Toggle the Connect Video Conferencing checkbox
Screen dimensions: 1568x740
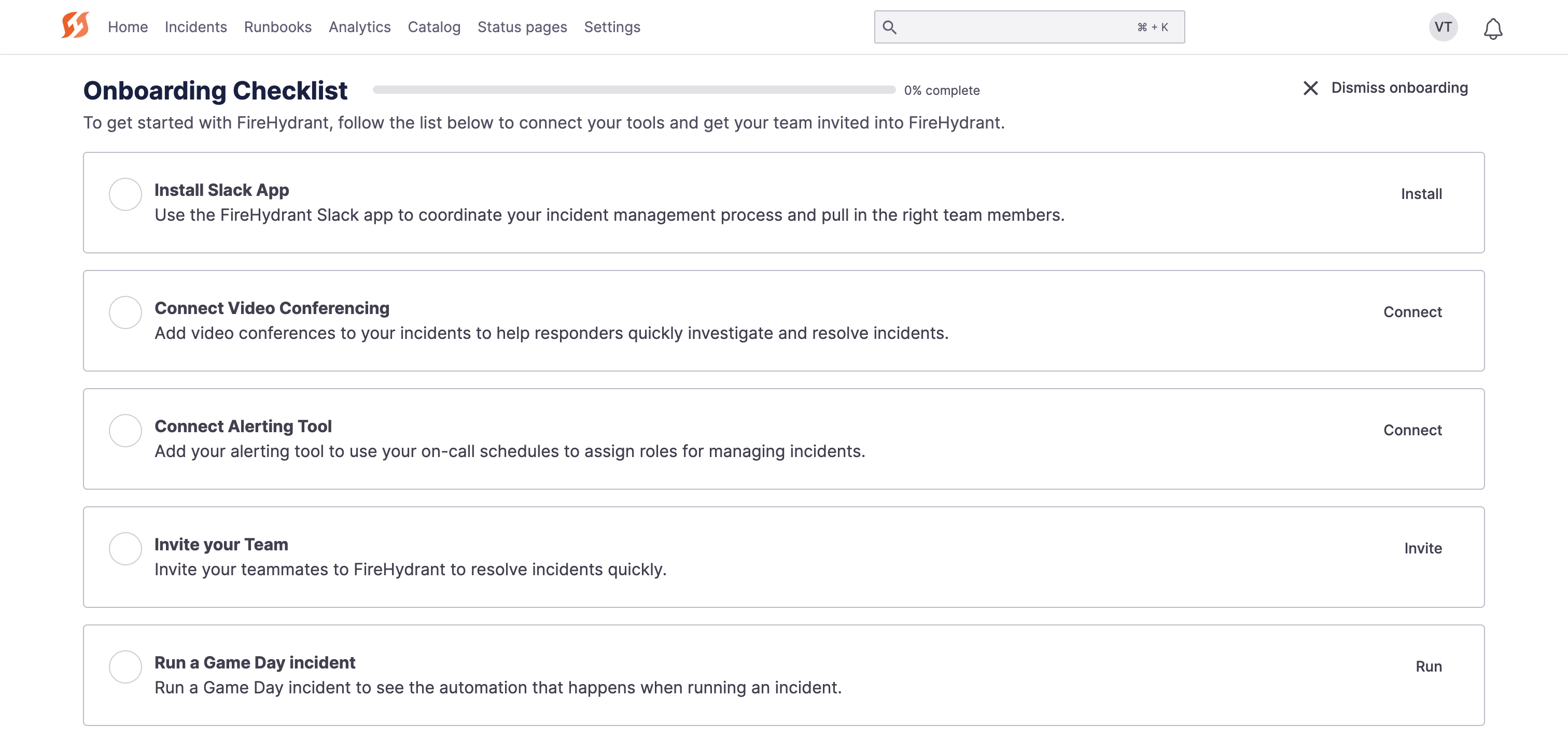(124, 311)
